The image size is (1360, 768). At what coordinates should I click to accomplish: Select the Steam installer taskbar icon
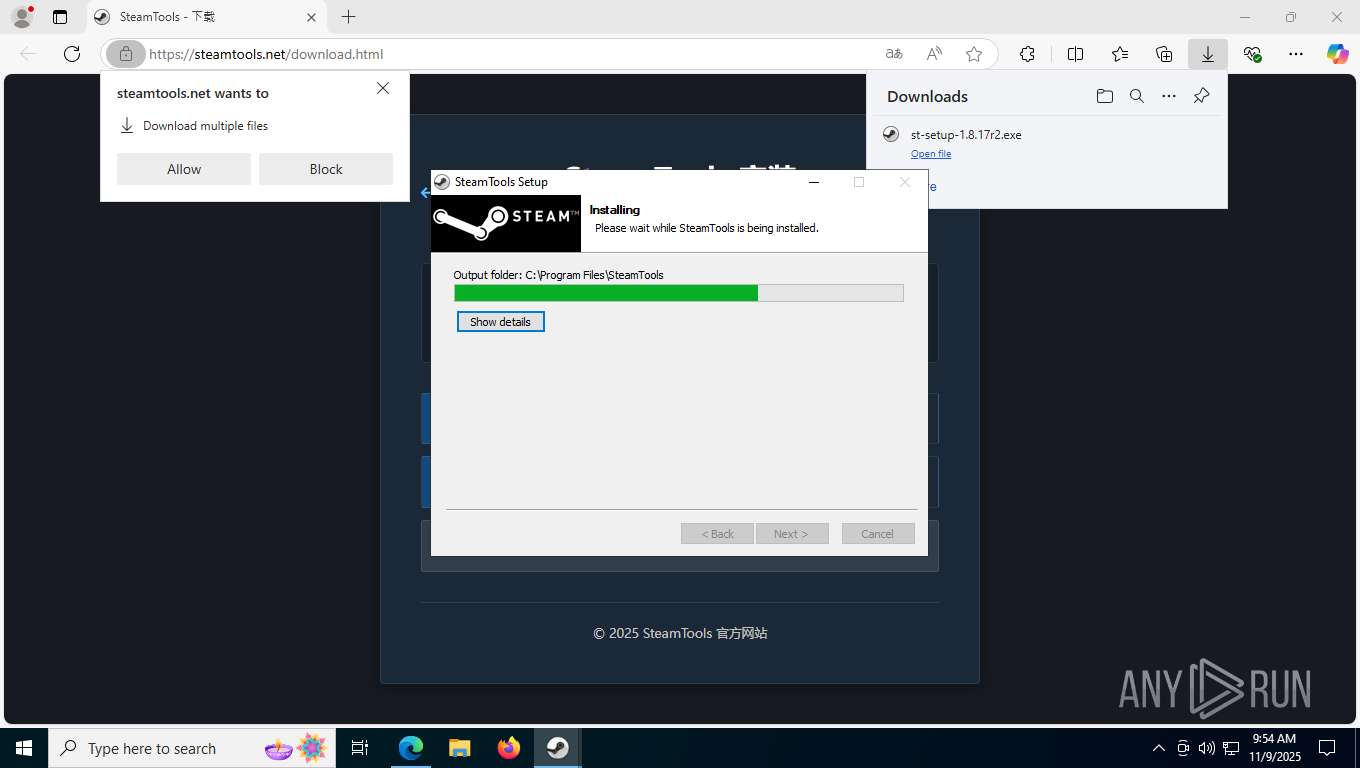[557, 748]
